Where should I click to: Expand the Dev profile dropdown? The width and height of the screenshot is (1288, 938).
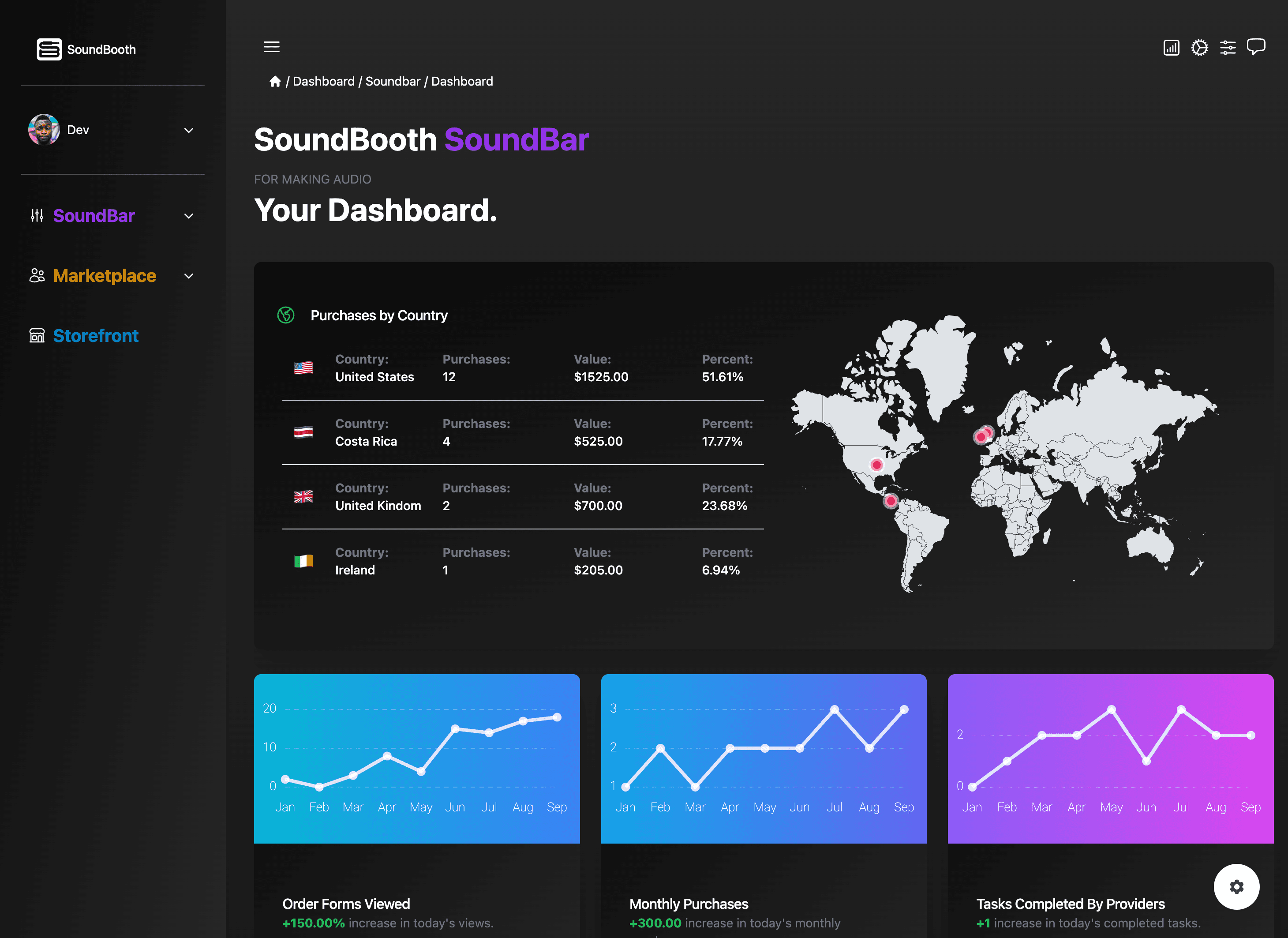[x=188, y=130]
